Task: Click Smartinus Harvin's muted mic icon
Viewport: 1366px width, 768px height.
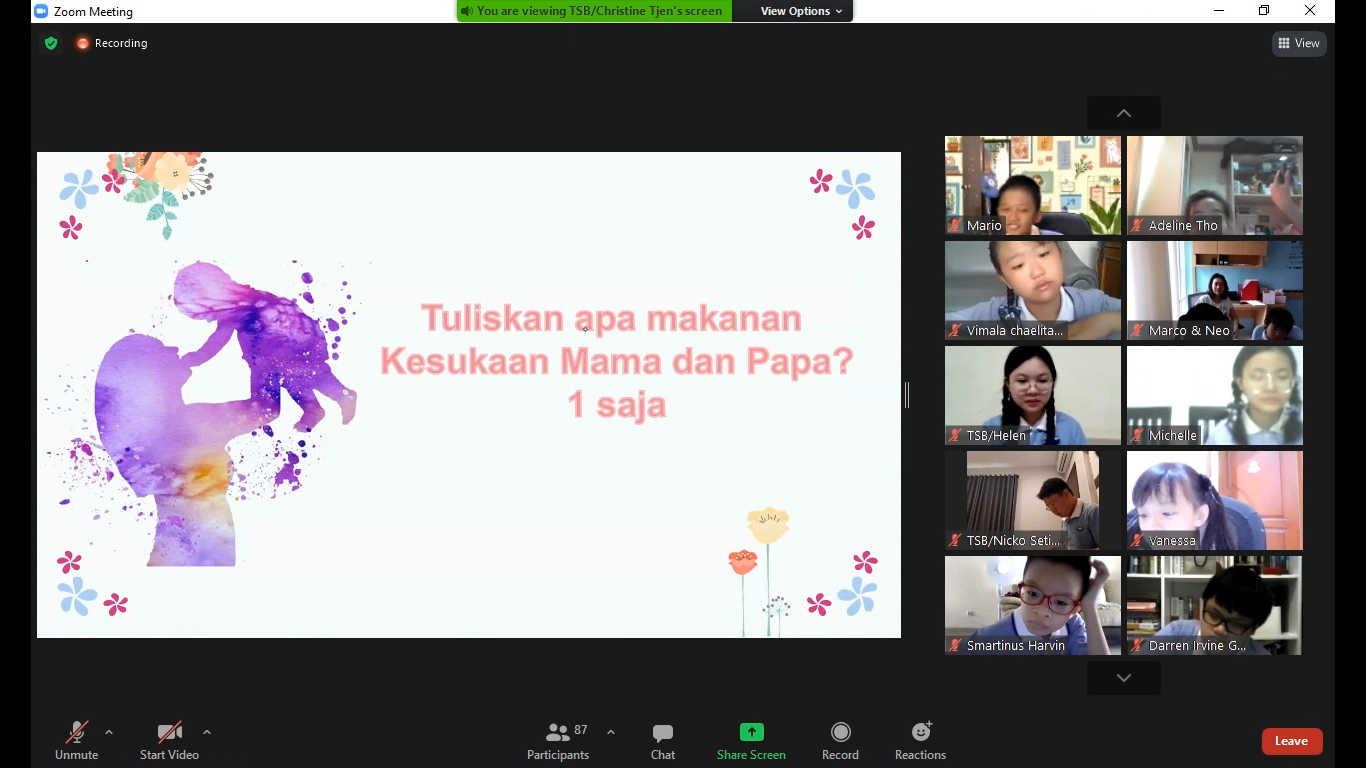Action: [x=956, y=645]
